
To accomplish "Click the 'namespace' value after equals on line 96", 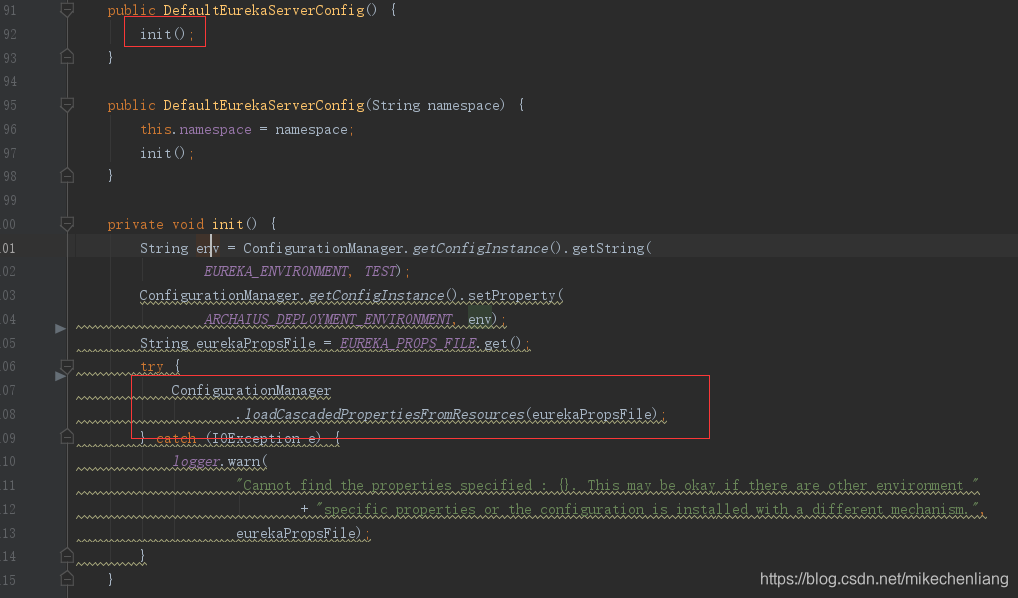I will 311,129.
